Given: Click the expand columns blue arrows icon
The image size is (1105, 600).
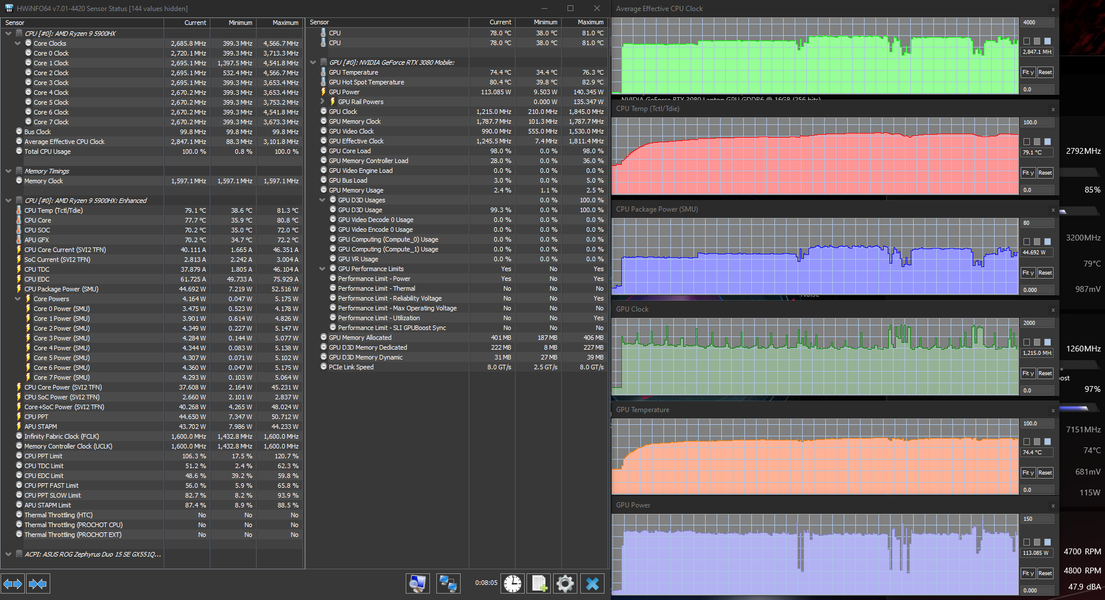Looking at the screenshot, I should coord(13,584).
